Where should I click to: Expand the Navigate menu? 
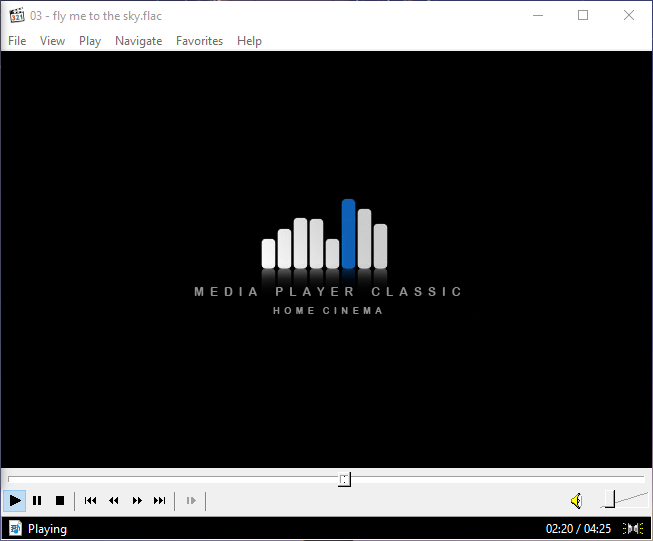(x=138, y=41)
